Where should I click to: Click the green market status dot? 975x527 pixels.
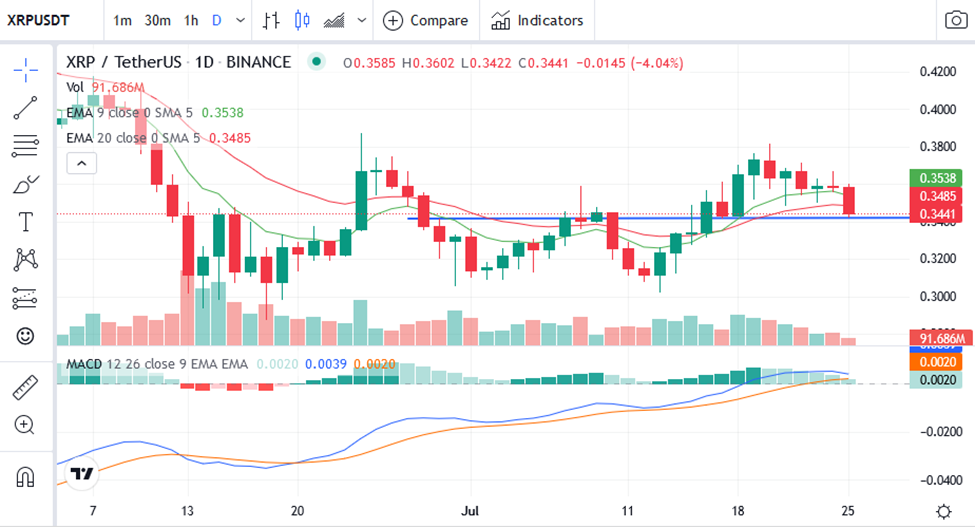[x=317, y=62]
